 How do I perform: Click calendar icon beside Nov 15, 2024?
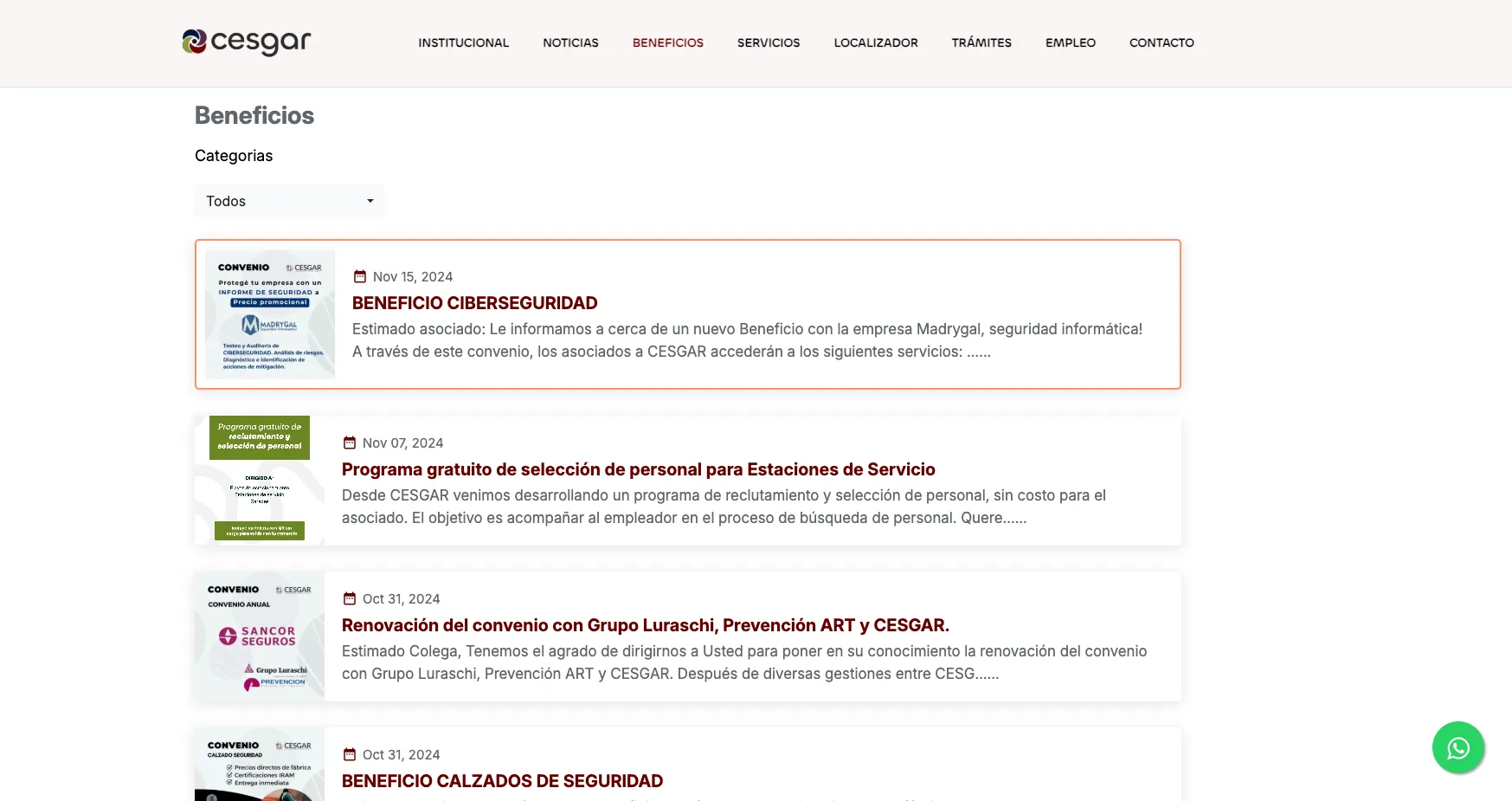pyautogui.click(x=360, y=277)
